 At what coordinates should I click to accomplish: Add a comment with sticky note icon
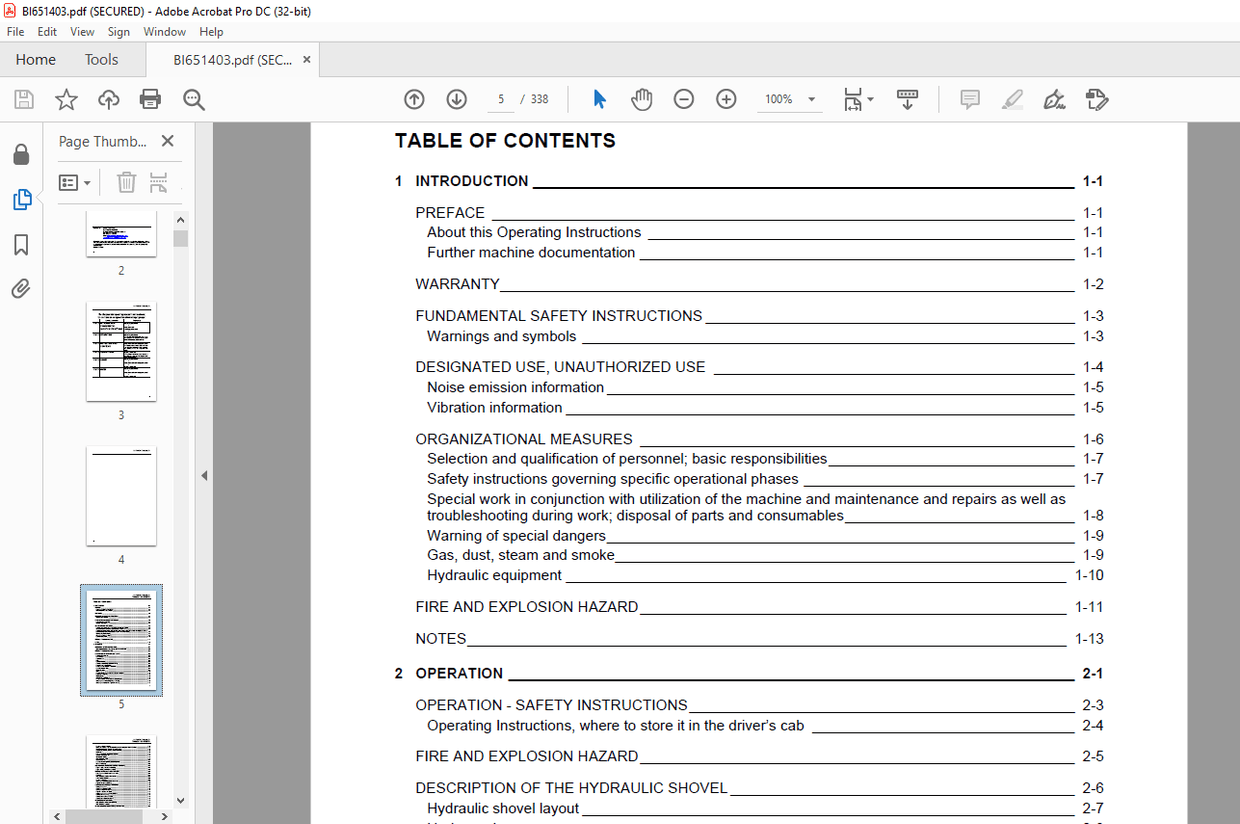coord(969,99)
